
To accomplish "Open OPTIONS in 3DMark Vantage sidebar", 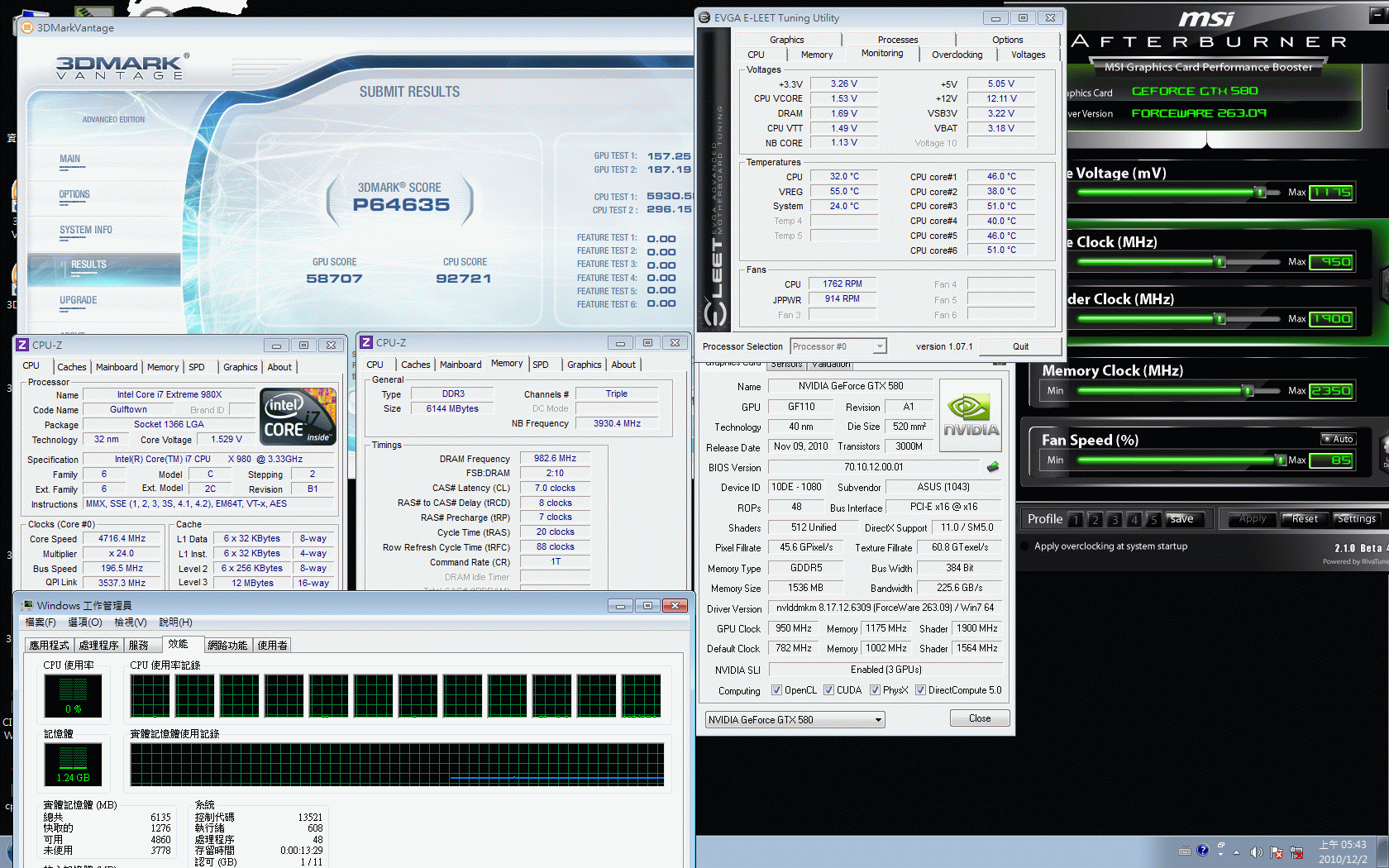I will pos(74,195).
